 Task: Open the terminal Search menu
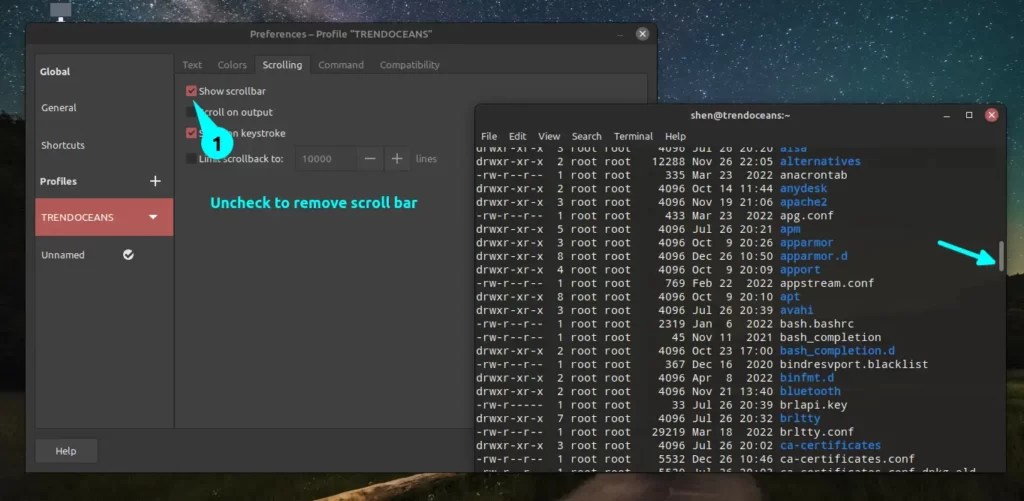(586, 137)
